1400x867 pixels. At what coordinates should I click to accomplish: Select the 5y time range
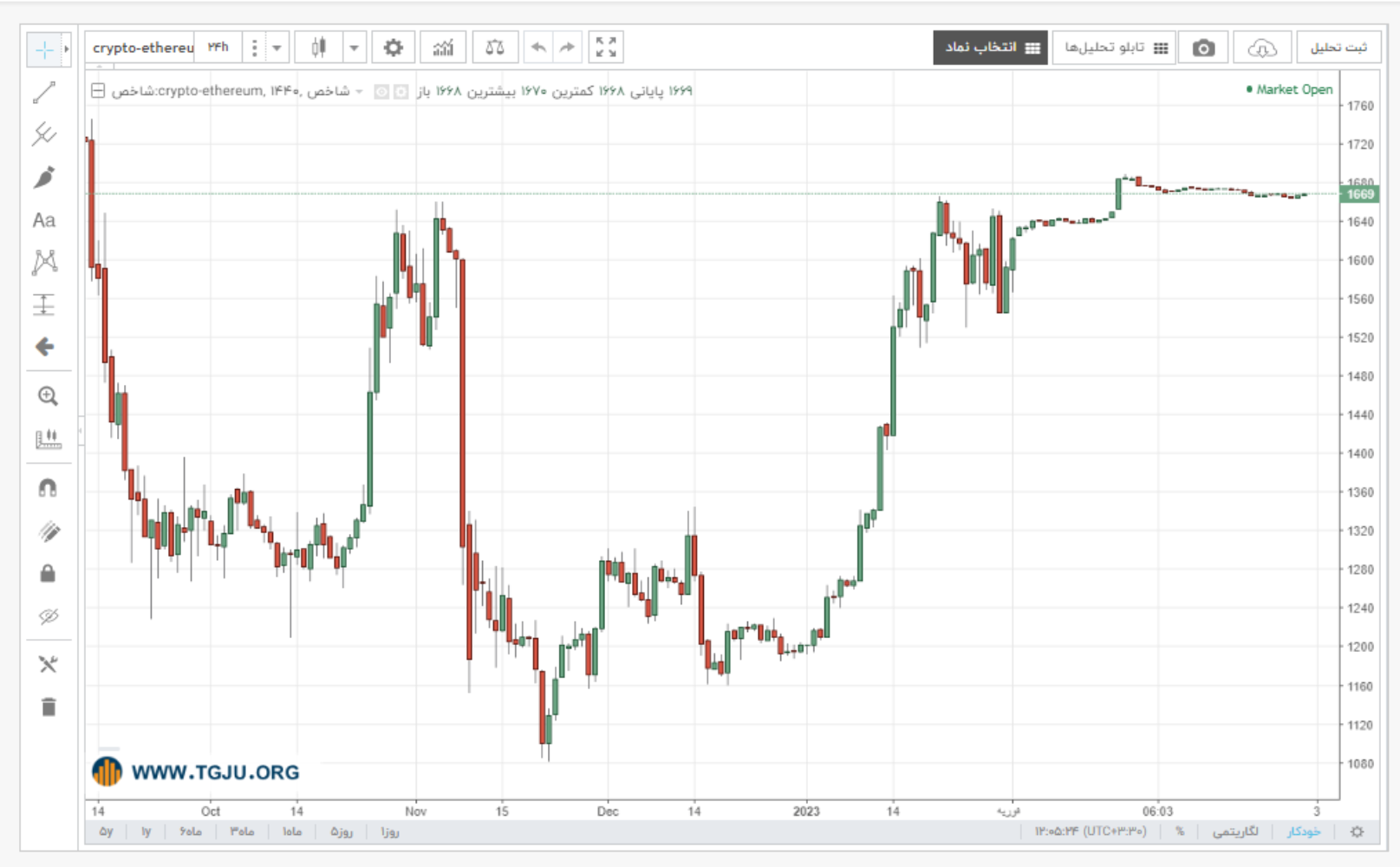tap(106, 831)
